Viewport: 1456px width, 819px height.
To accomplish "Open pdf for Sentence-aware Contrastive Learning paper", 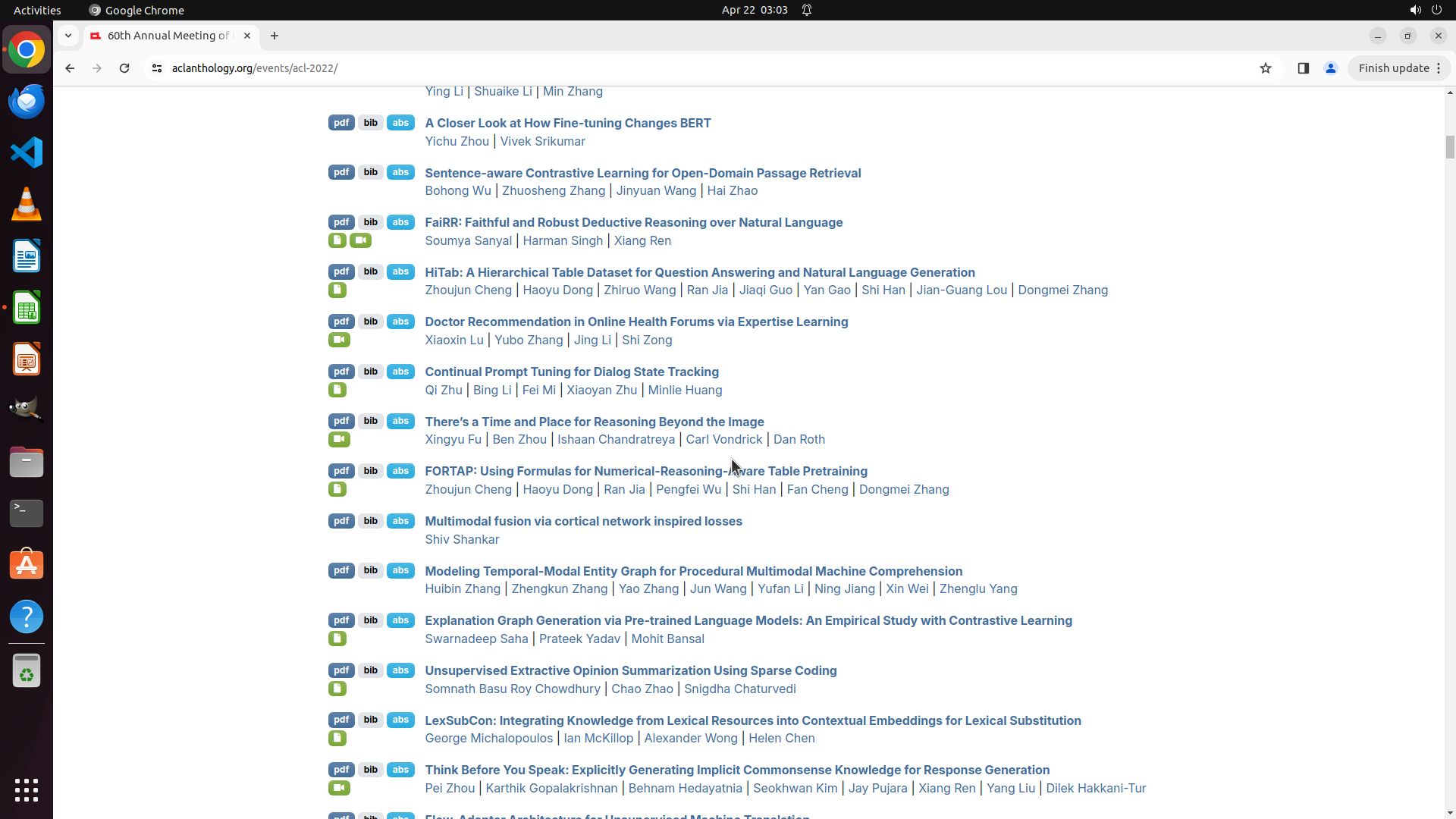I will tap(341, 172).
